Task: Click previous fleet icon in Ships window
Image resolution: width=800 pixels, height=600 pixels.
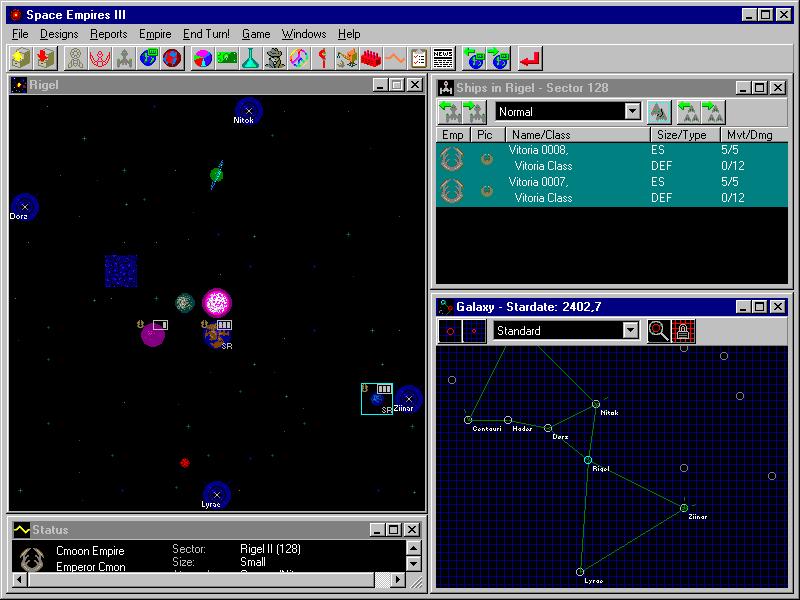Action: pyautogui.click(x=689, y=112)
